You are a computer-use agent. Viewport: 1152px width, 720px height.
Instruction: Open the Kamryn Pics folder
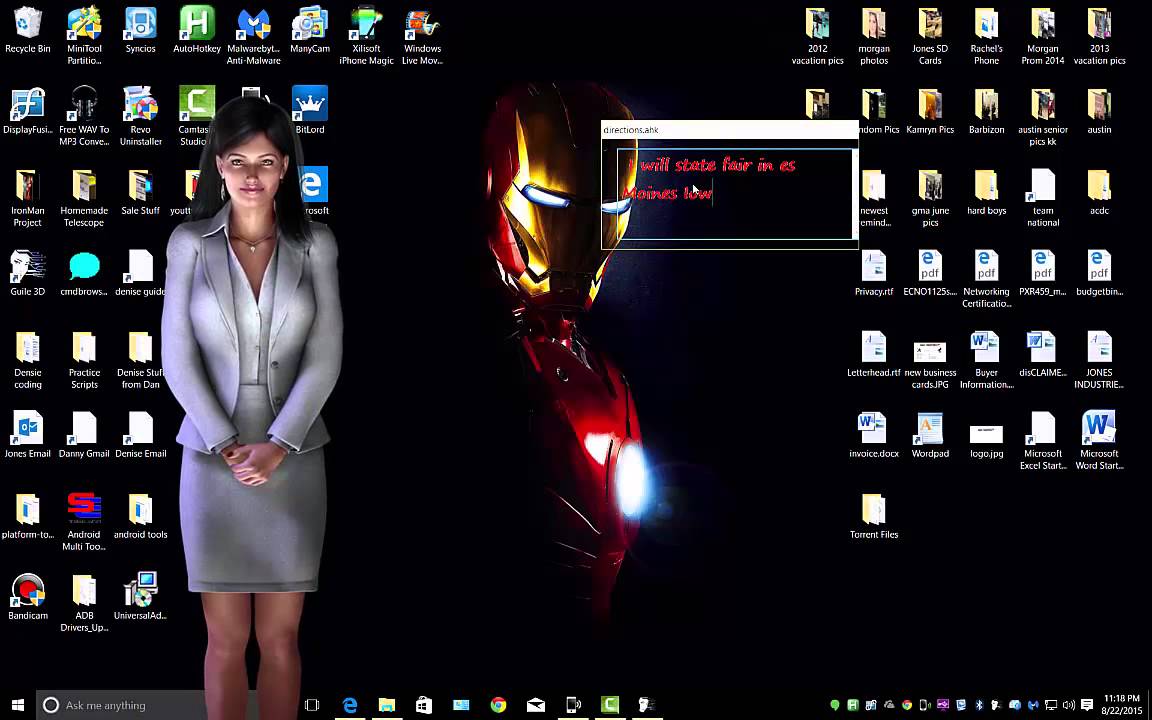coord(930,111)
